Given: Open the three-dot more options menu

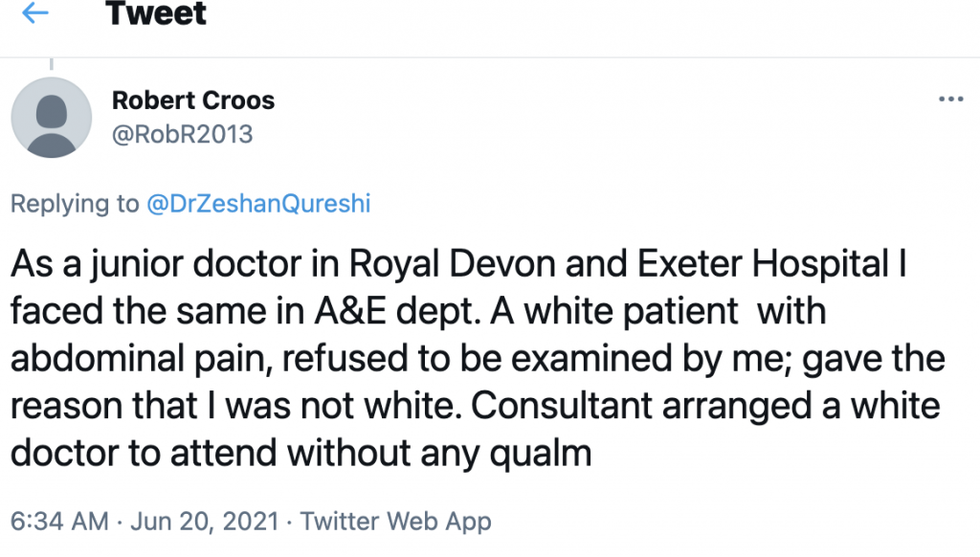Looking at the screenshot, I should tap(949, 100).
